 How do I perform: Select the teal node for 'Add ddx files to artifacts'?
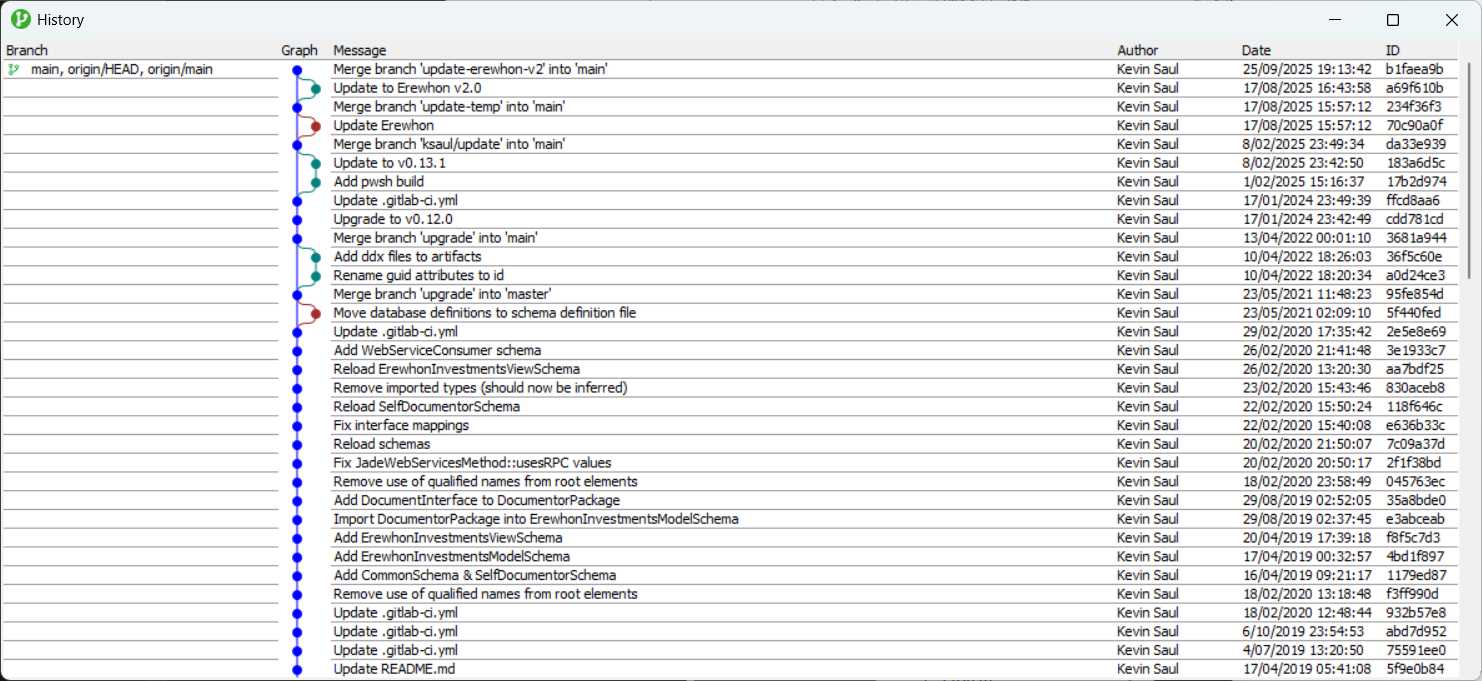pos(315,257)
